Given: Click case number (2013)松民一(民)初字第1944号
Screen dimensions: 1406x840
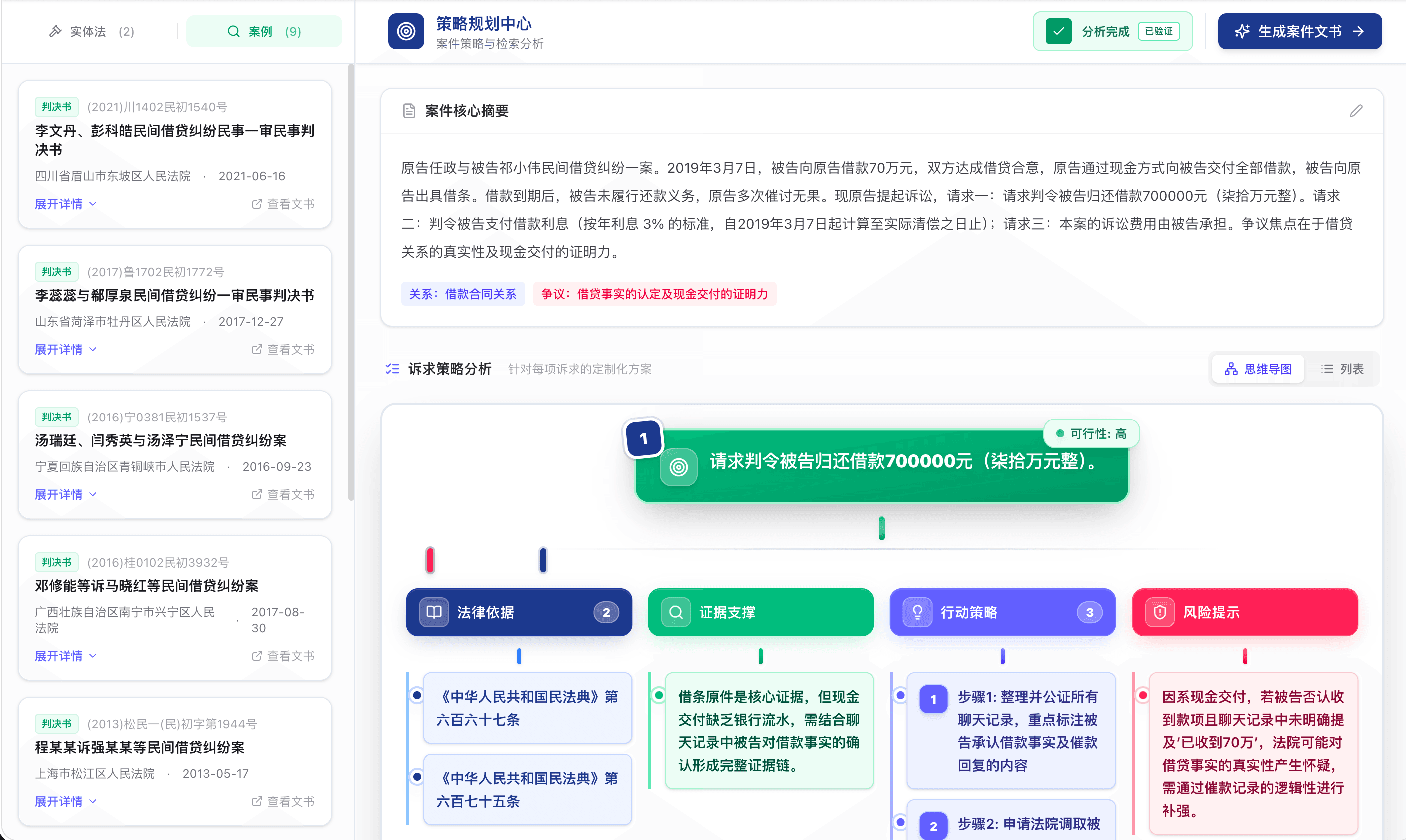Looking at the screenshot, I should [x=172, y=724].
